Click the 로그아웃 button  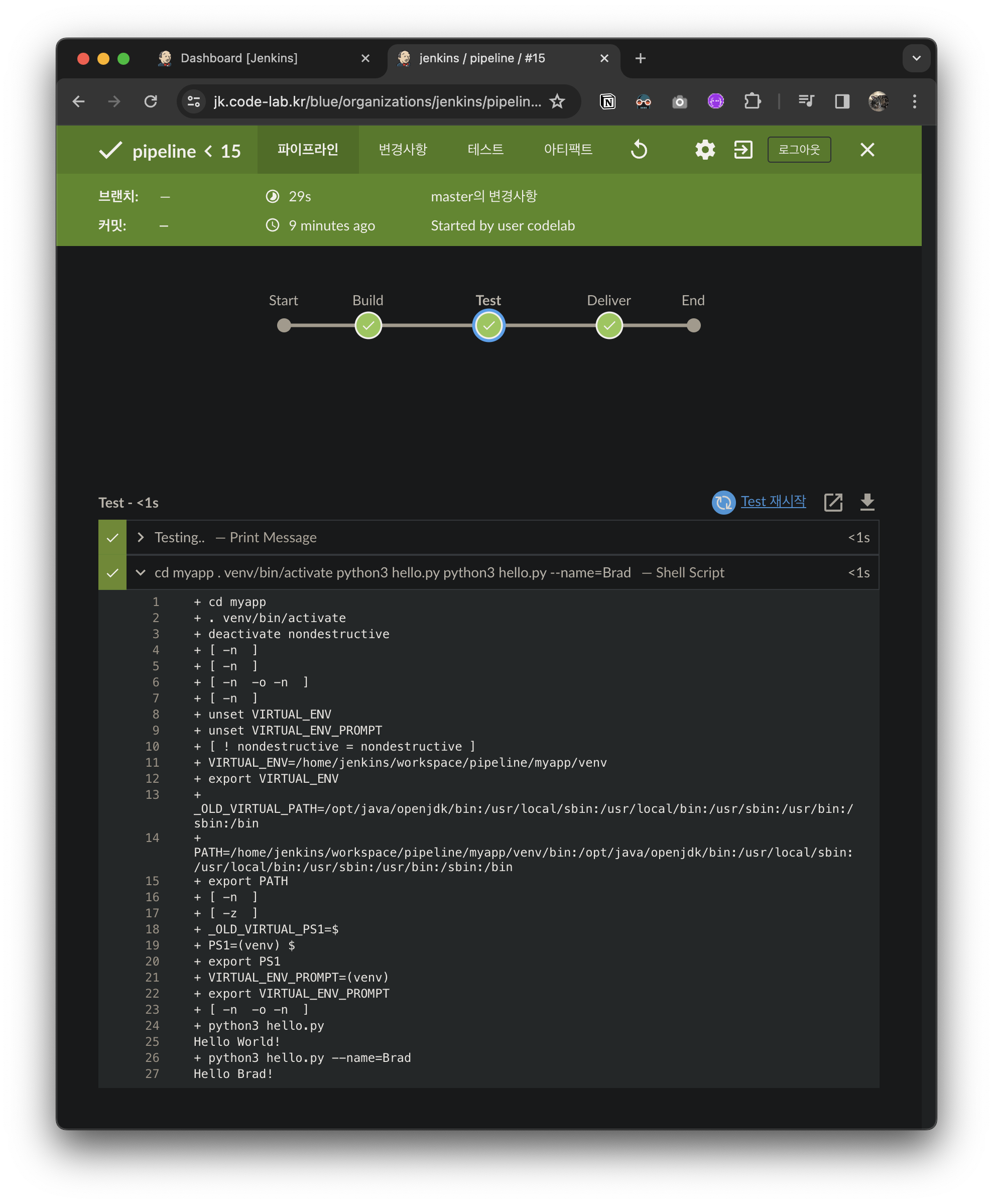[799, 150]
